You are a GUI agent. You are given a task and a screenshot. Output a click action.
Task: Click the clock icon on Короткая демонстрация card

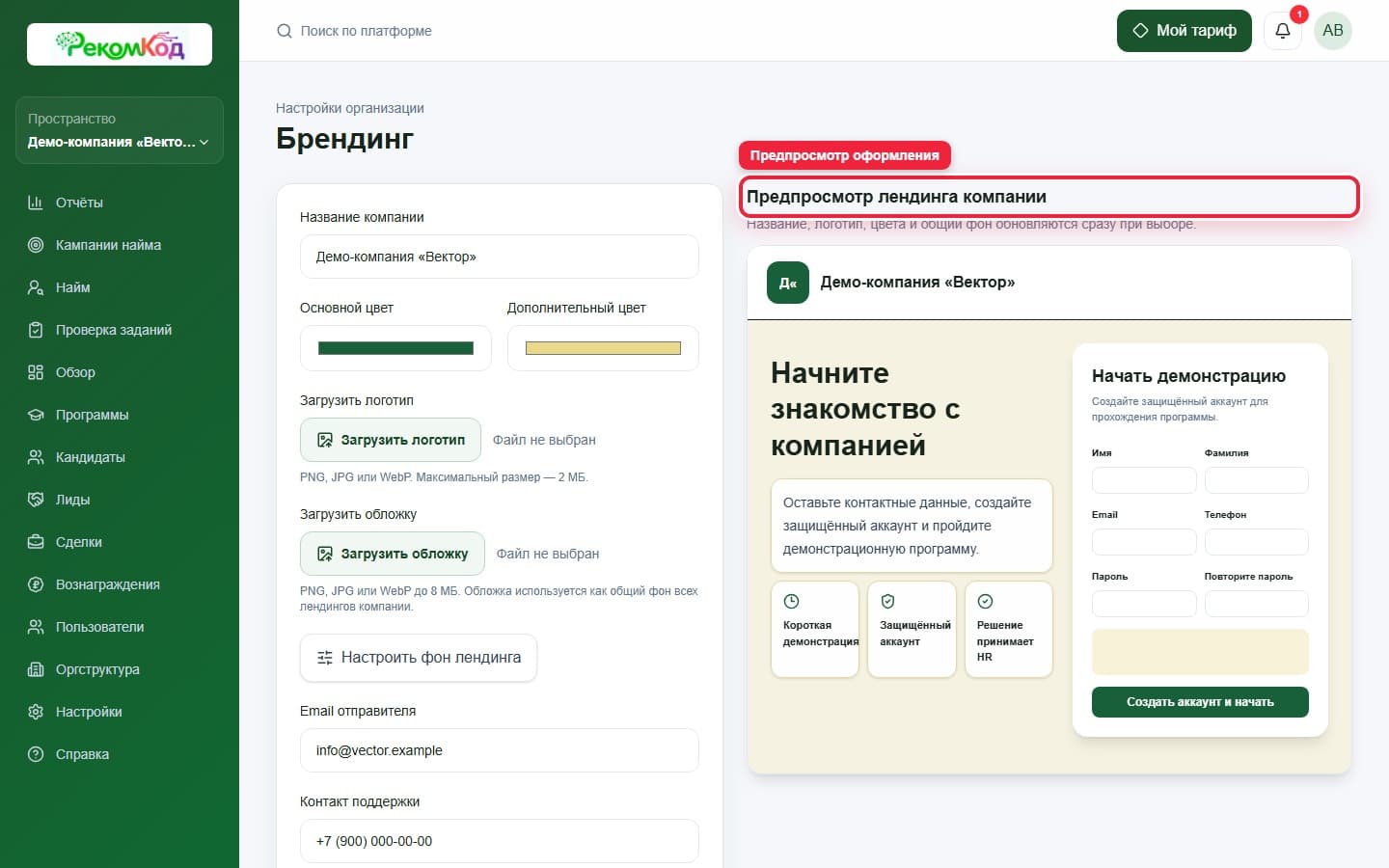[x=791, y=601]
